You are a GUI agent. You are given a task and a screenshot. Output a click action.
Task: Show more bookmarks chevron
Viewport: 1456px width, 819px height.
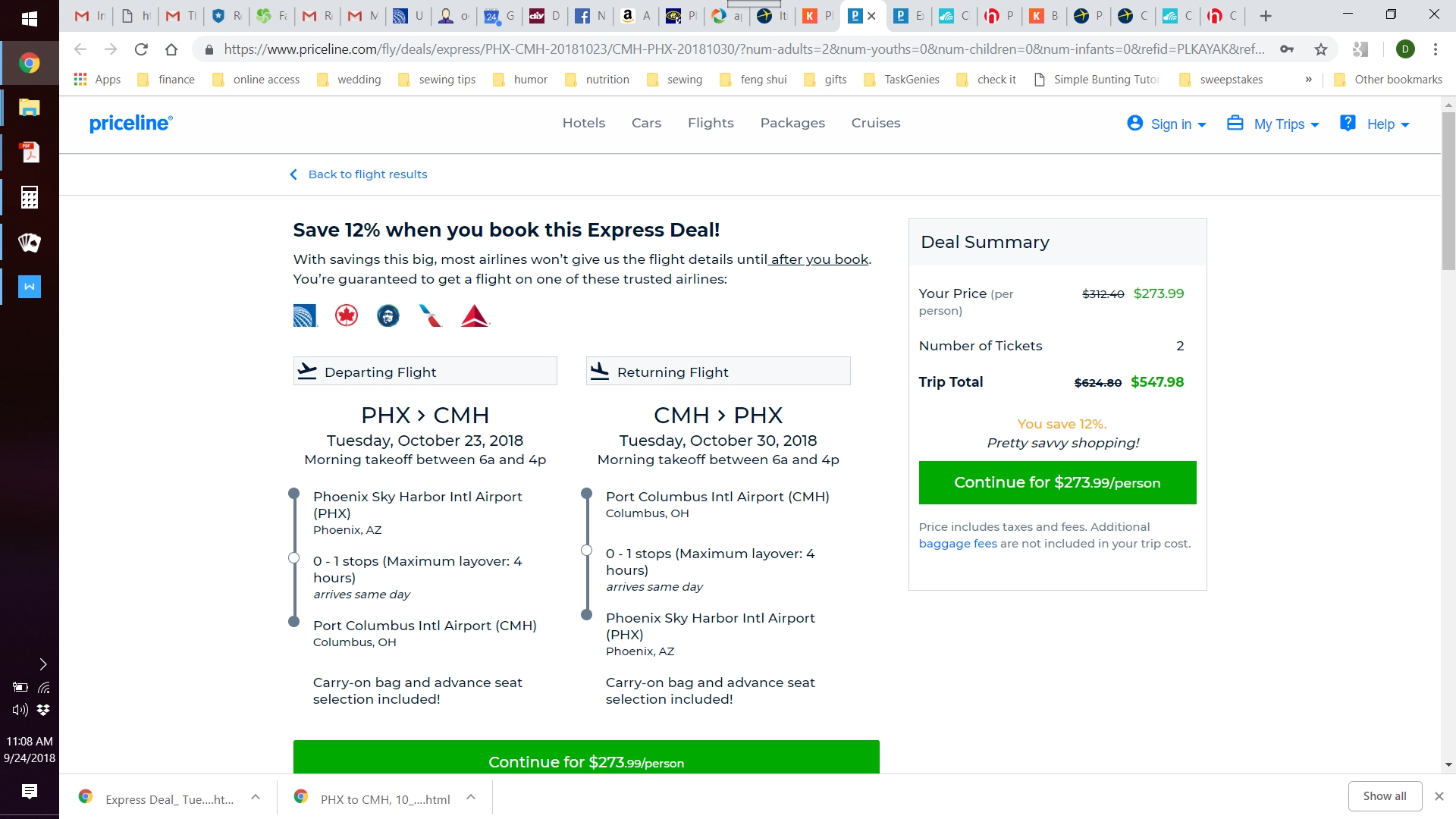pyautogui.click(x=1308, y=80)
